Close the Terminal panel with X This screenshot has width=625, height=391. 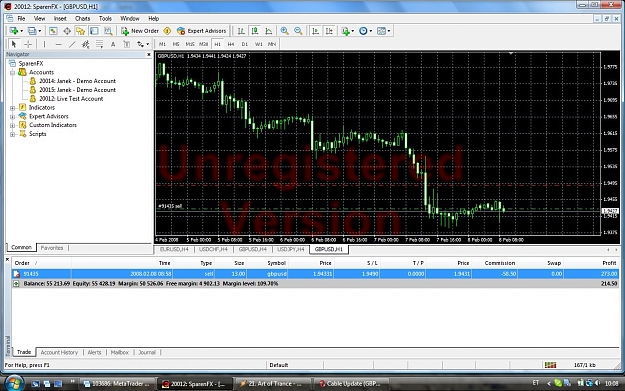pos(7,259)
